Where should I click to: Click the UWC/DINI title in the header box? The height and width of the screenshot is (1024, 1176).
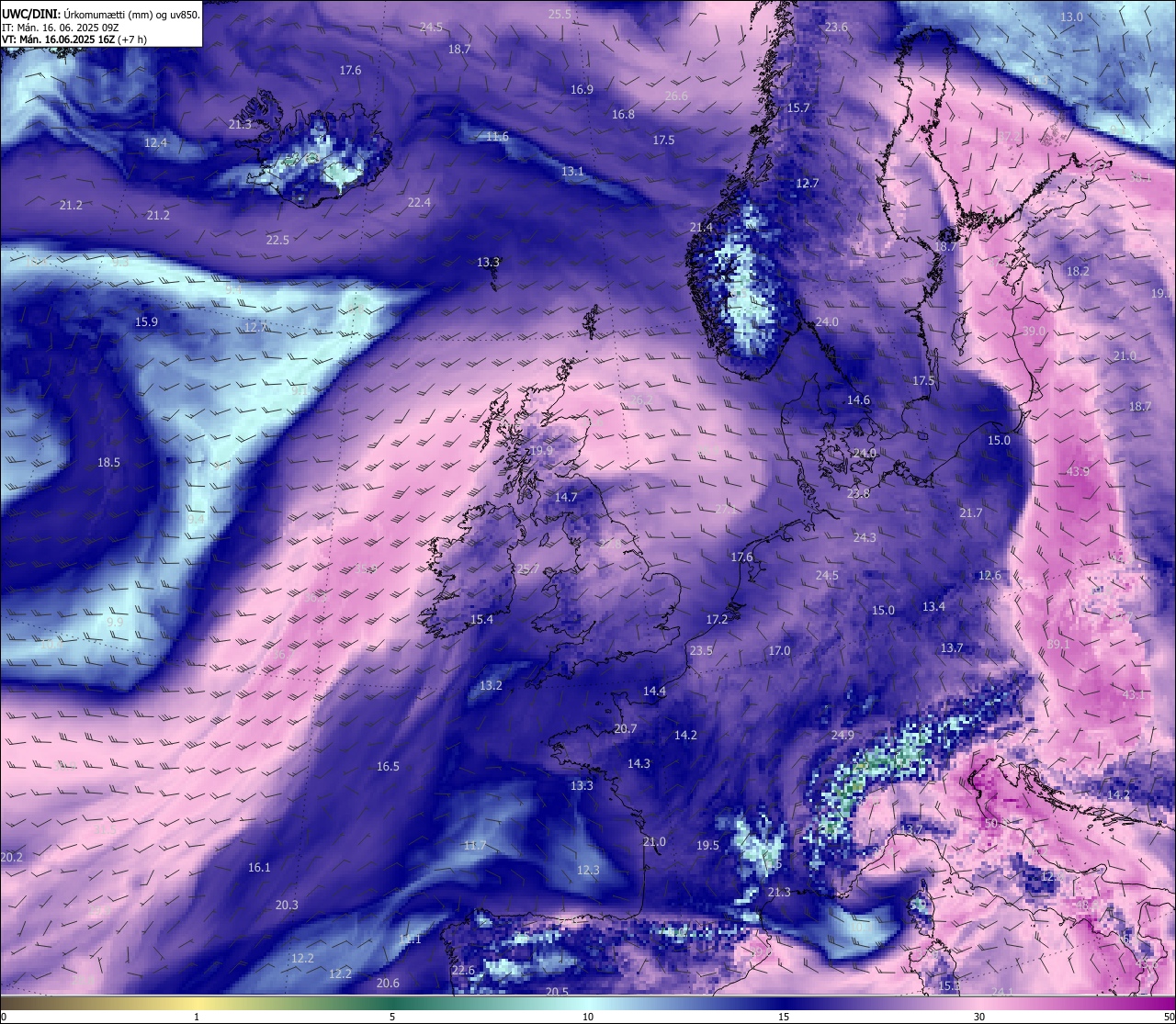pos(30,15)
